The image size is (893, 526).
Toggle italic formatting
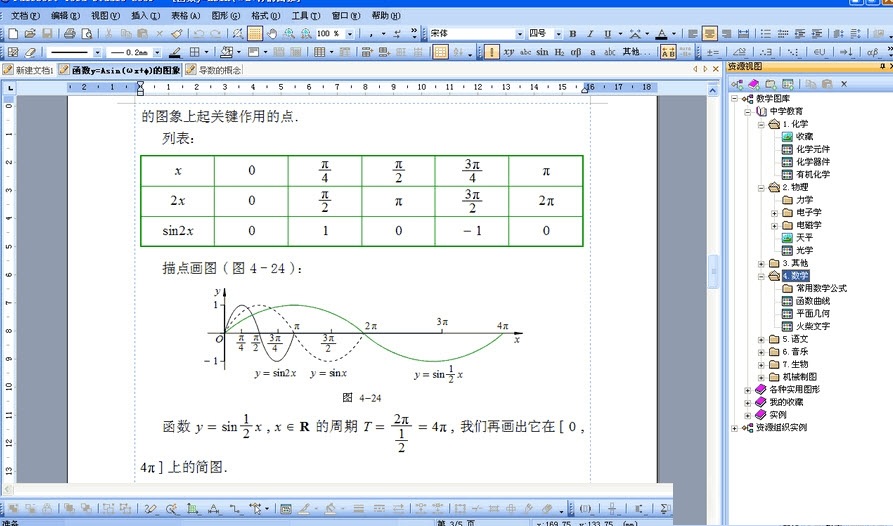click(590, 34)
